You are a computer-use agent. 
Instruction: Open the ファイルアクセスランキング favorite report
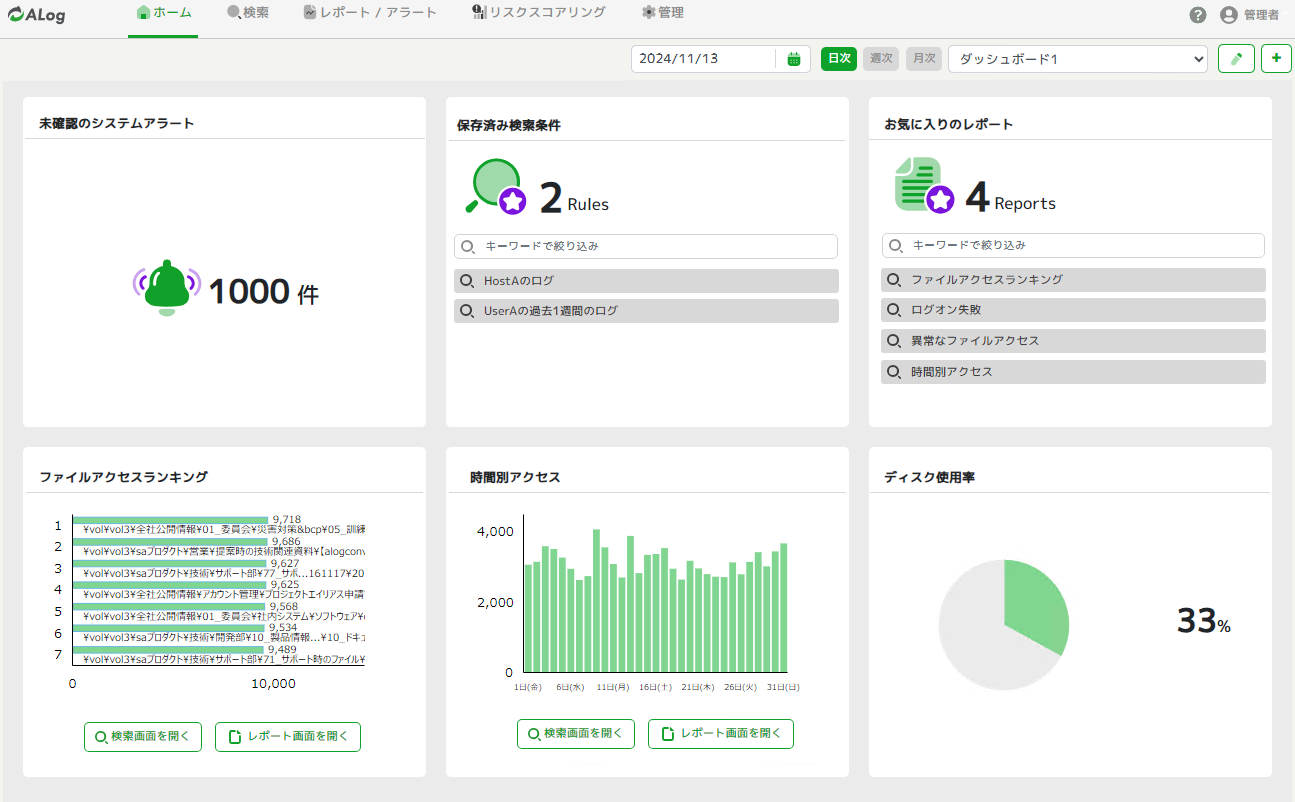point(1073,280)
